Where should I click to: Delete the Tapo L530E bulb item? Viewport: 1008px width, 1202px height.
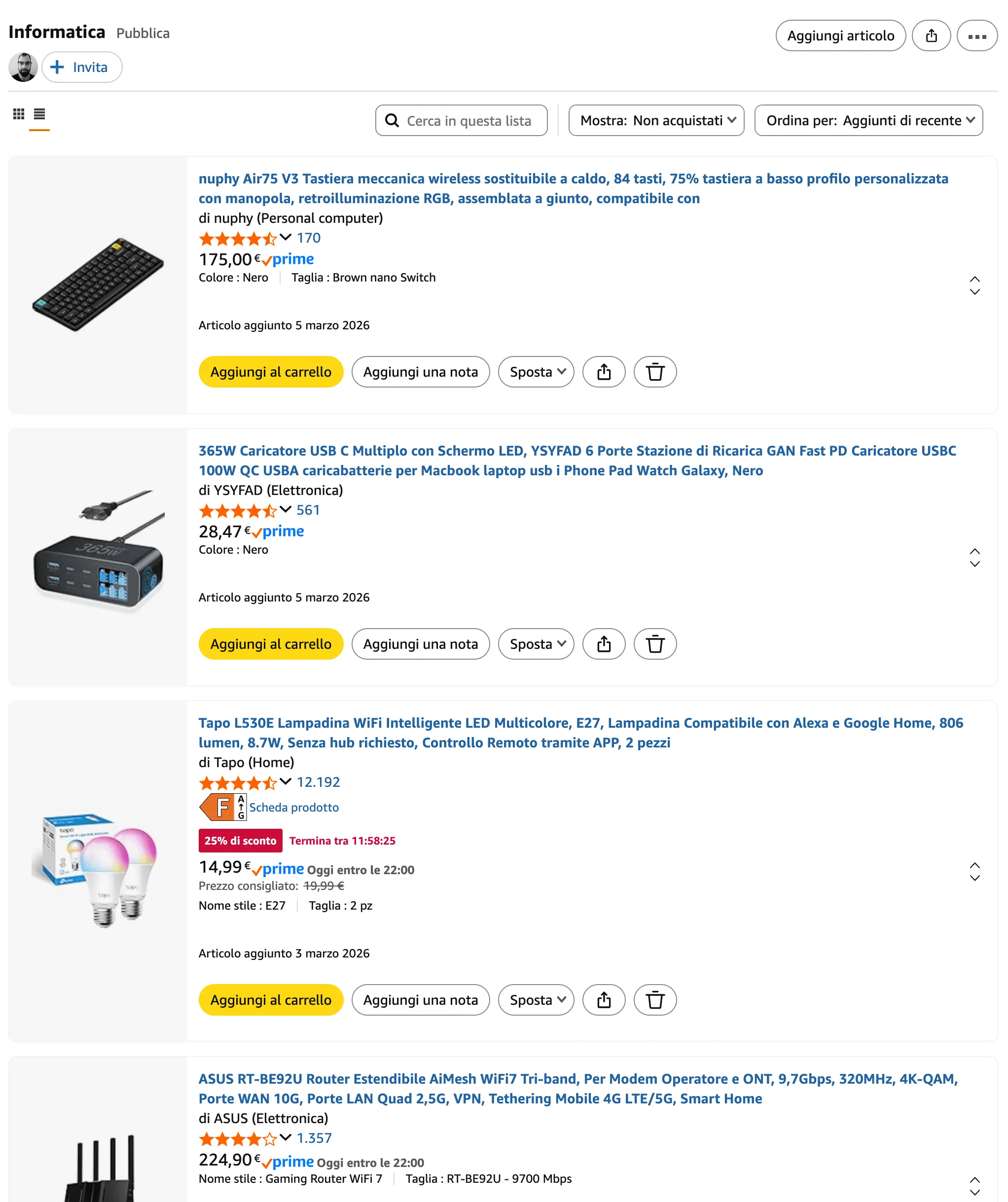654,1000
